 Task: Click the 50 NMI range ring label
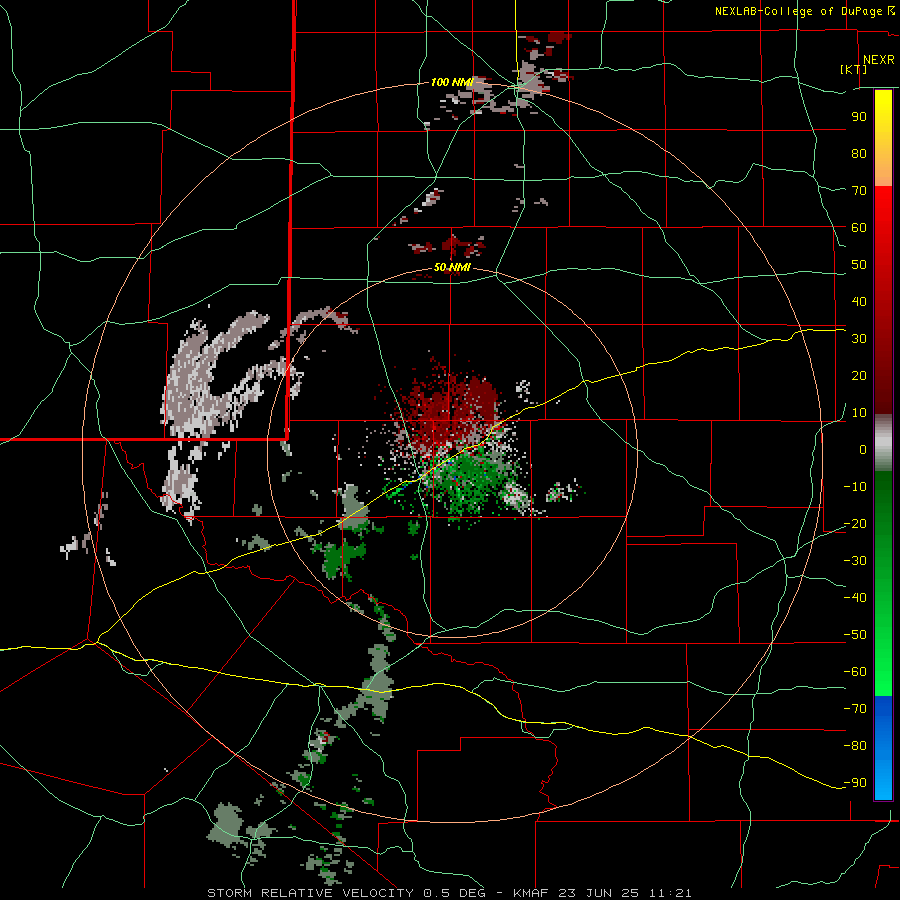point(452,267)
